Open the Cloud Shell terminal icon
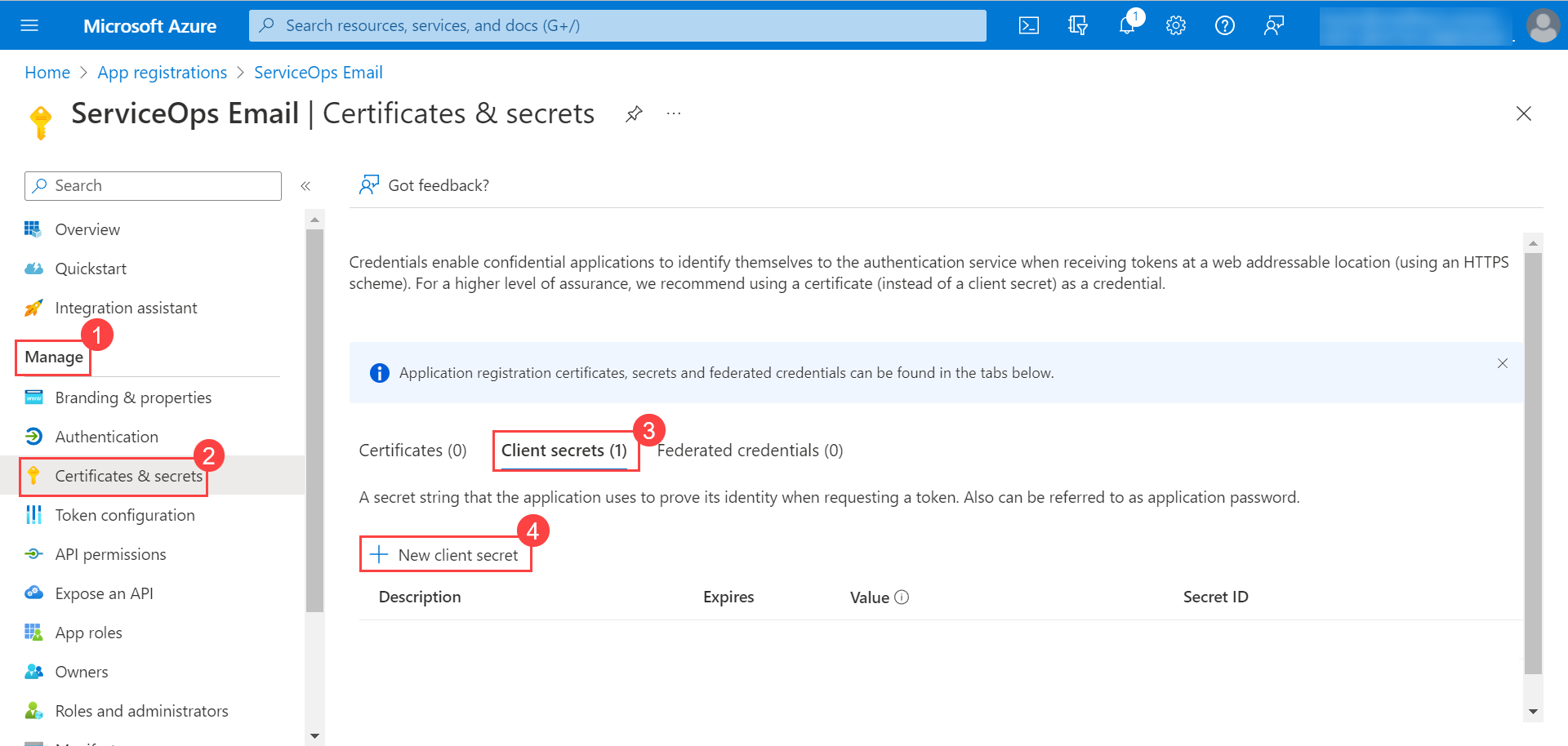Screen dimensions: 1568x746 click(x=1028, y=25)
